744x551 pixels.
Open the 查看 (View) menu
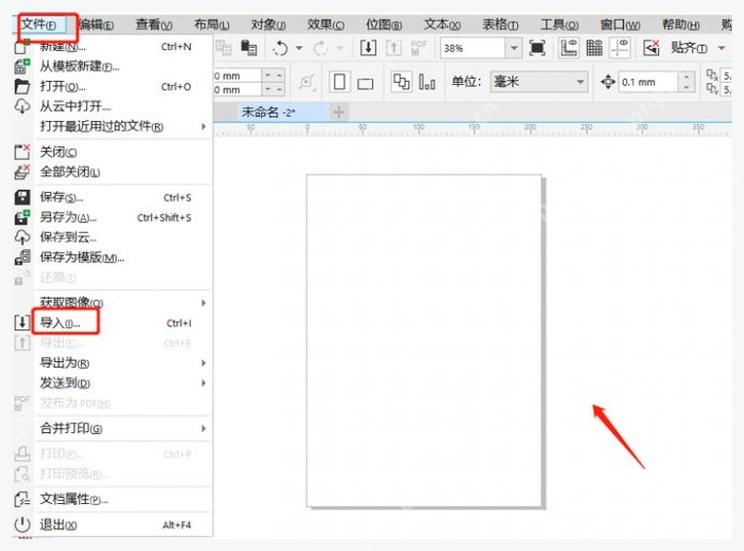pos(154,25)
